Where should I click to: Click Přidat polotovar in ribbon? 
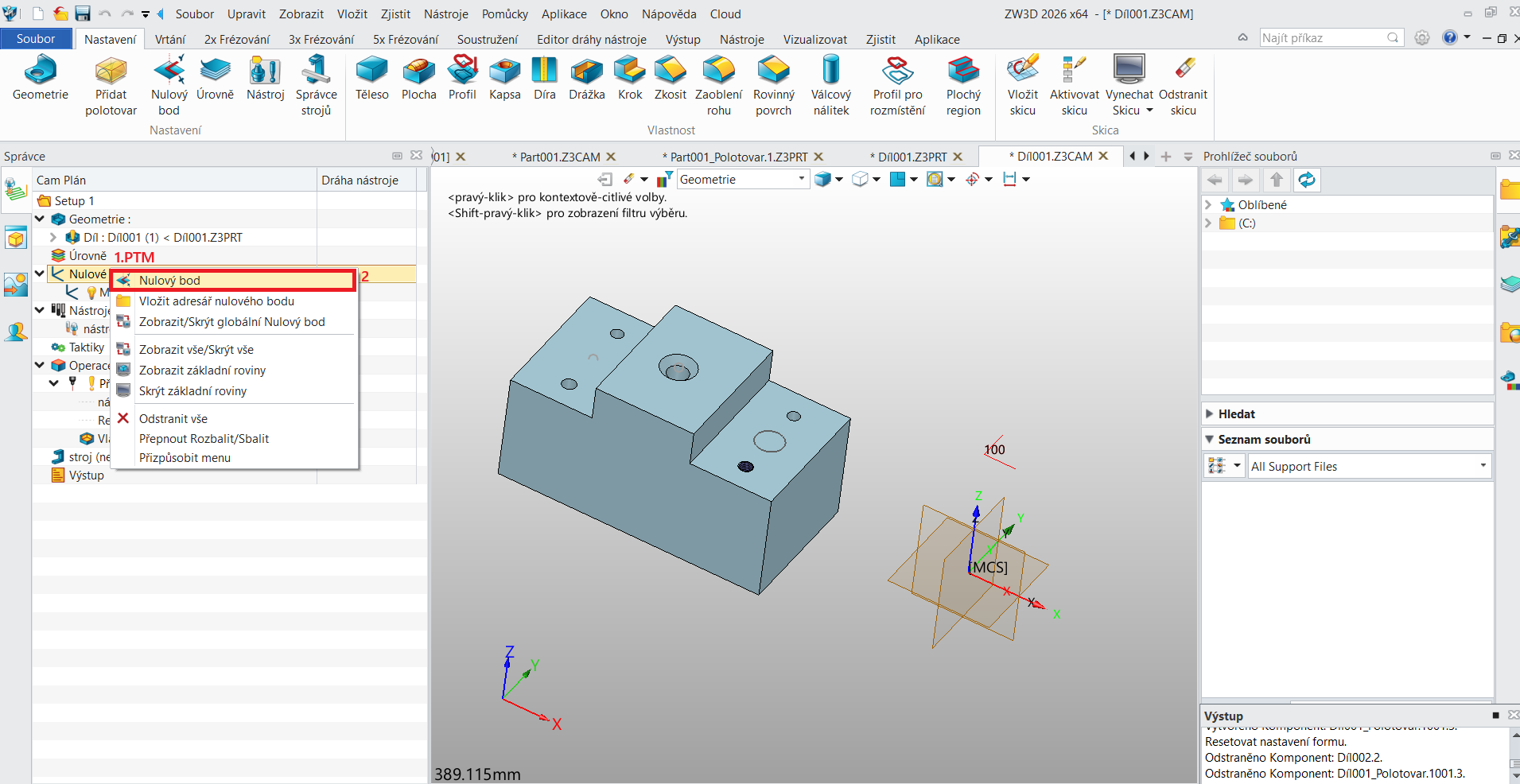111,86
